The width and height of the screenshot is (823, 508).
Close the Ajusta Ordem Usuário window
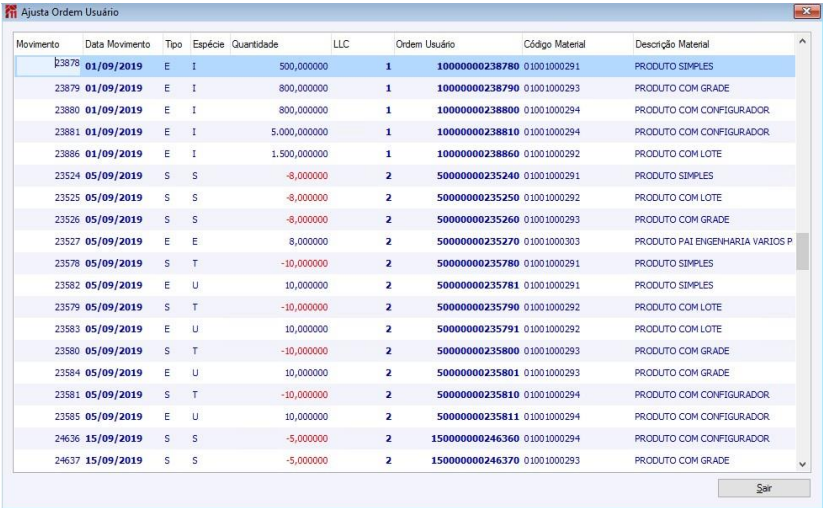pos(806,11)
